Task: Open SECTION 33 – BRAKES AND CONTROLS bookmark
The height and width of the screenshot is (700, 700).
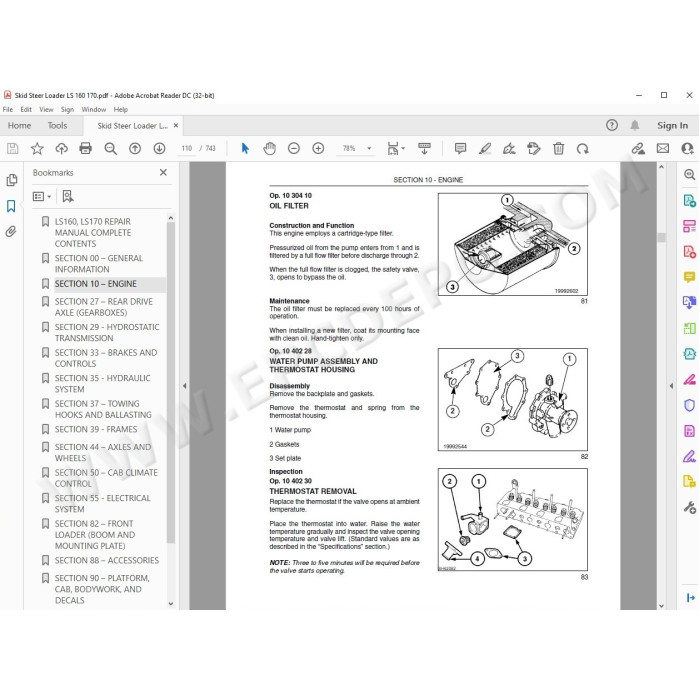Action: pos(106,358)
